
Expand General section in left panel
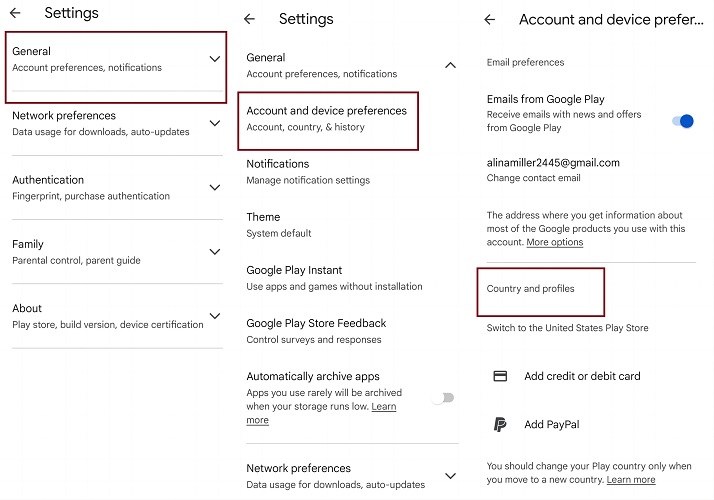214,59
